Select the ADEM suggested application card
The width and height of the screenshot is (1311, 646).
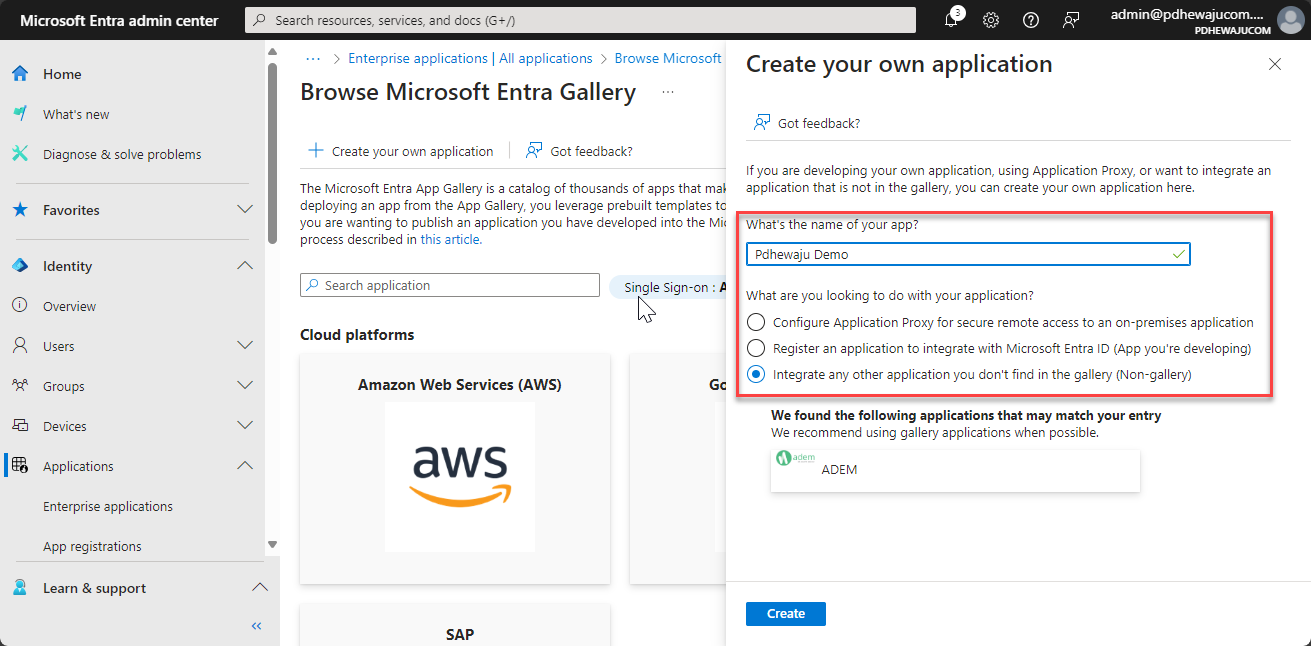pos(955,470)
